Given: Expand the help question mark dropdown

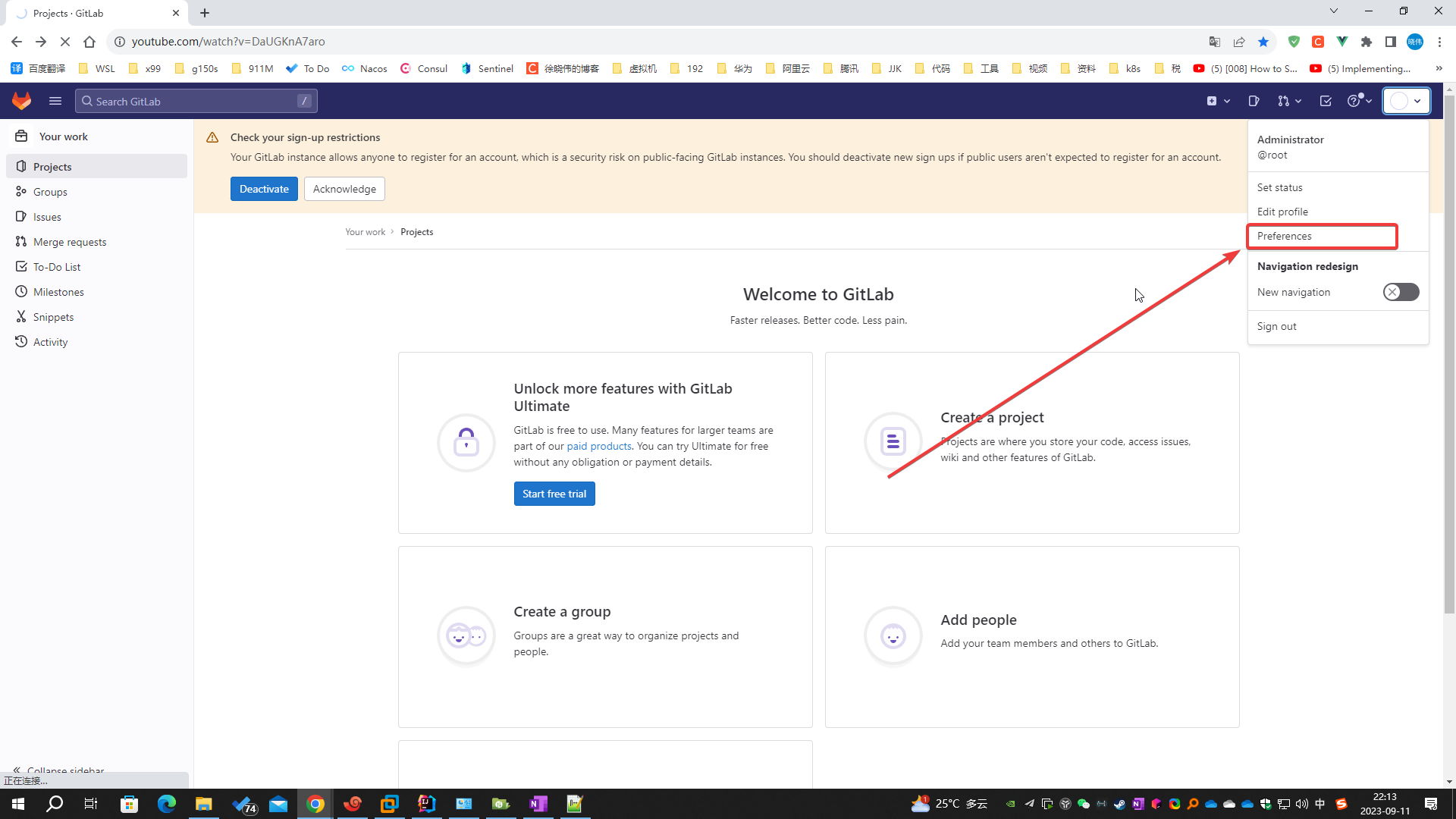Looking at the screenshot, I should (1359, 101).
